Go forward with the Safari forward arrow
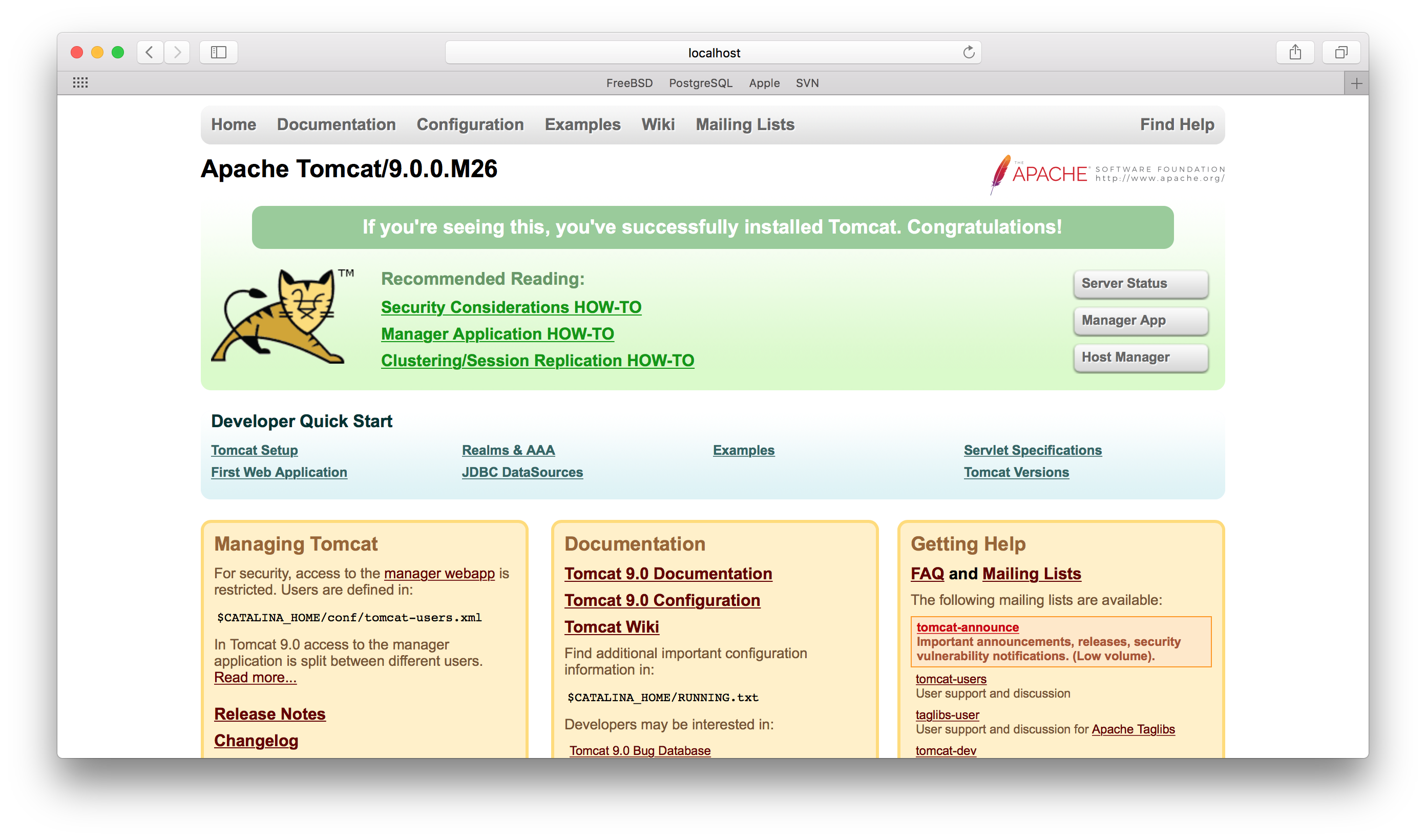This screenshot has width=1426, height=840. coord(177,53)
